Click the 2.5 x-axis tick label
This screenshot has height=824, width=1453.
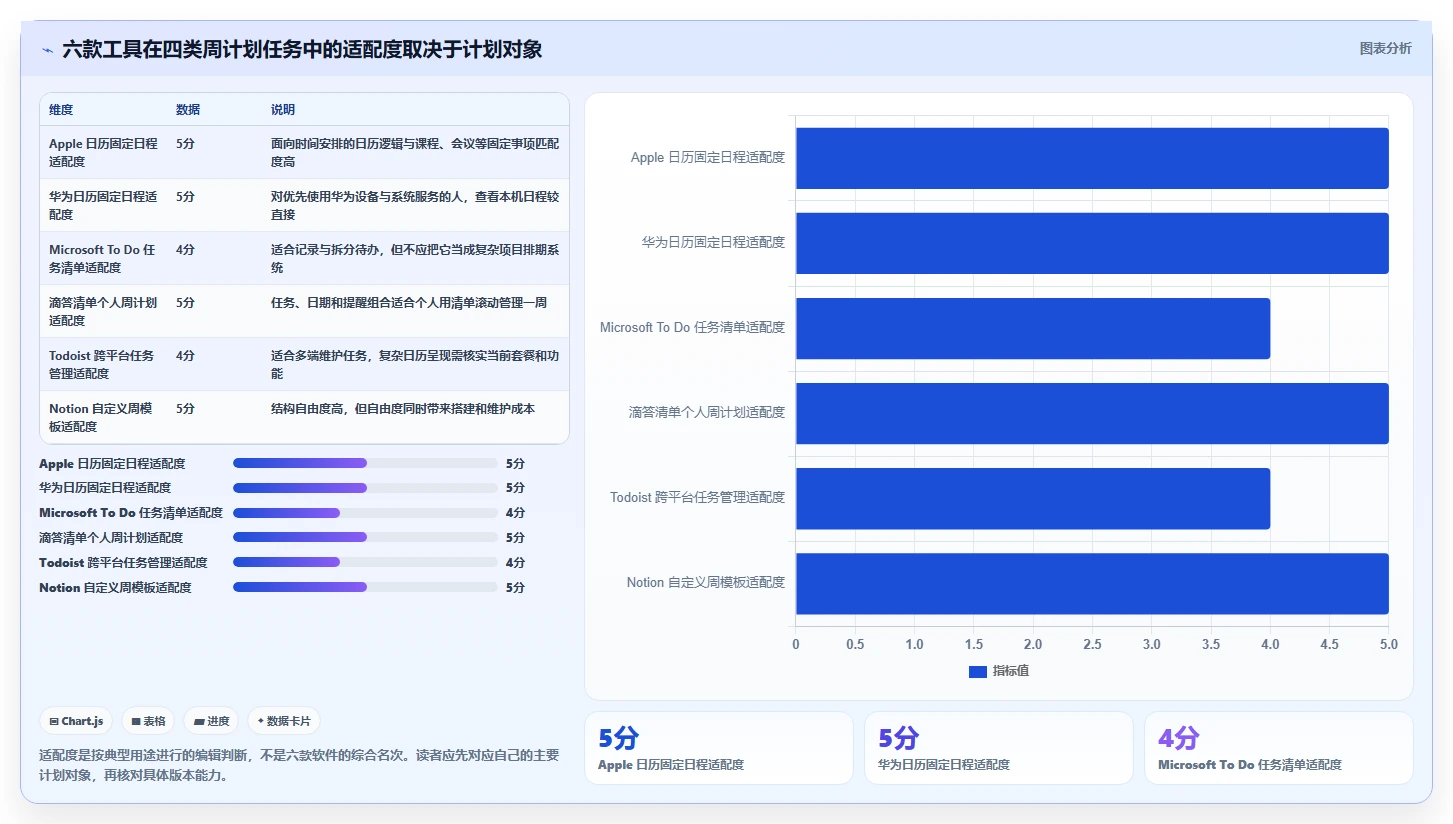click(x=1092, y=645)
